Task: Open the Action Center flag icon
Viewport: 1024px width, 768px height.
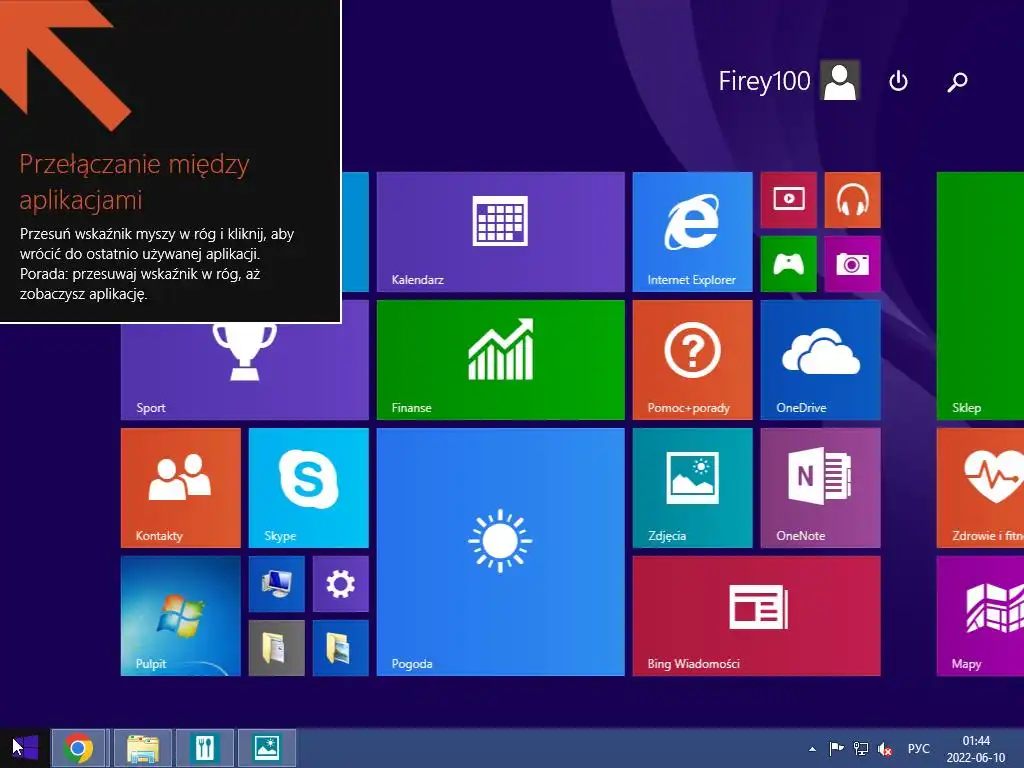Action: tap(836, 748)
